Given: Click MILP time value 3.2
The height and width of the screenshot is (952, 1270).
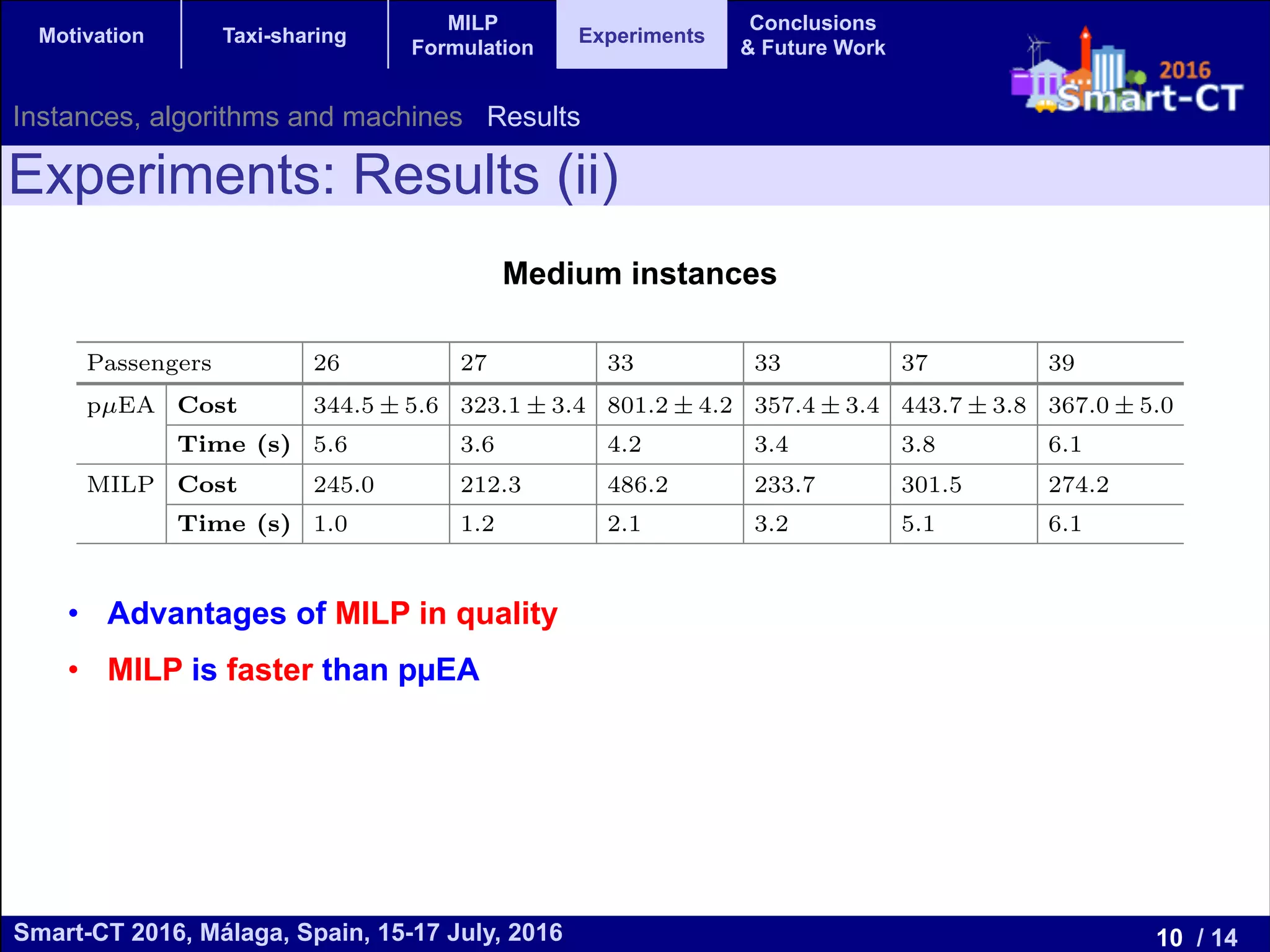Looking at the screenshot, I should coord(771,524).
